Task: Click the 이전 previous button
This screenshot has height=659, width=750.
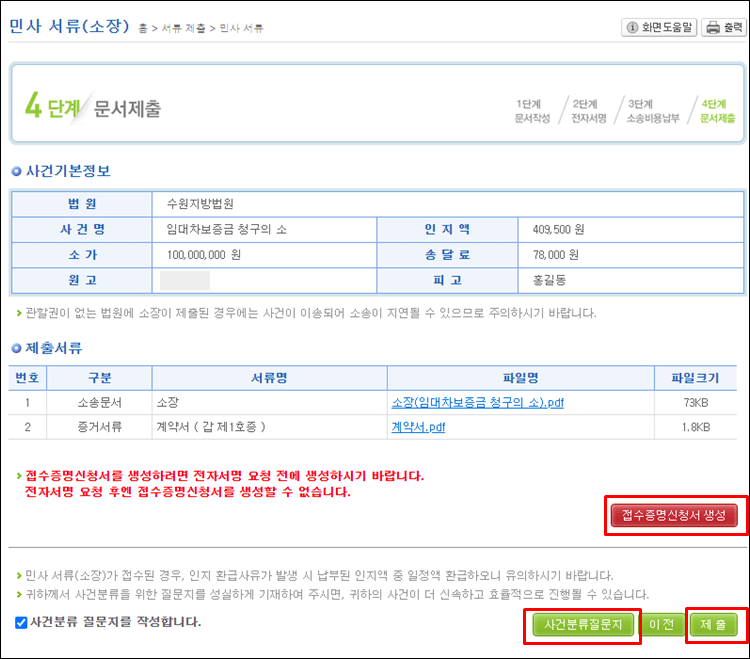Action: (662, 624)
